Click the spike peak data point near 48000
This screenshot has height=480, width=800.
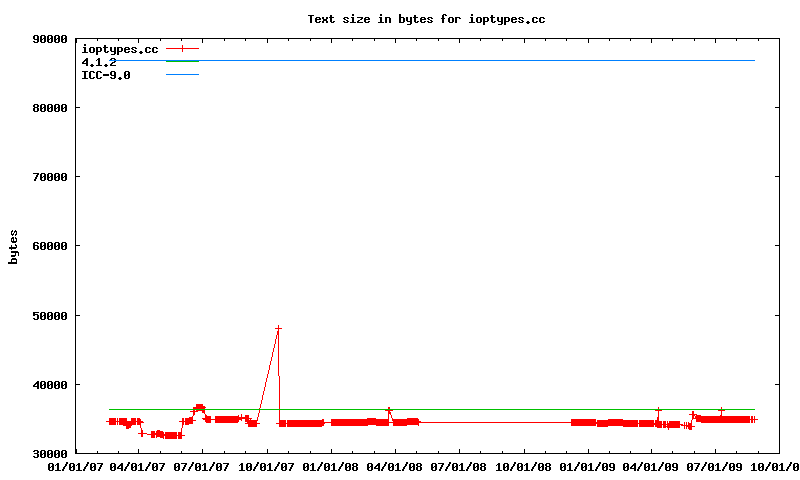coord(278,328)
